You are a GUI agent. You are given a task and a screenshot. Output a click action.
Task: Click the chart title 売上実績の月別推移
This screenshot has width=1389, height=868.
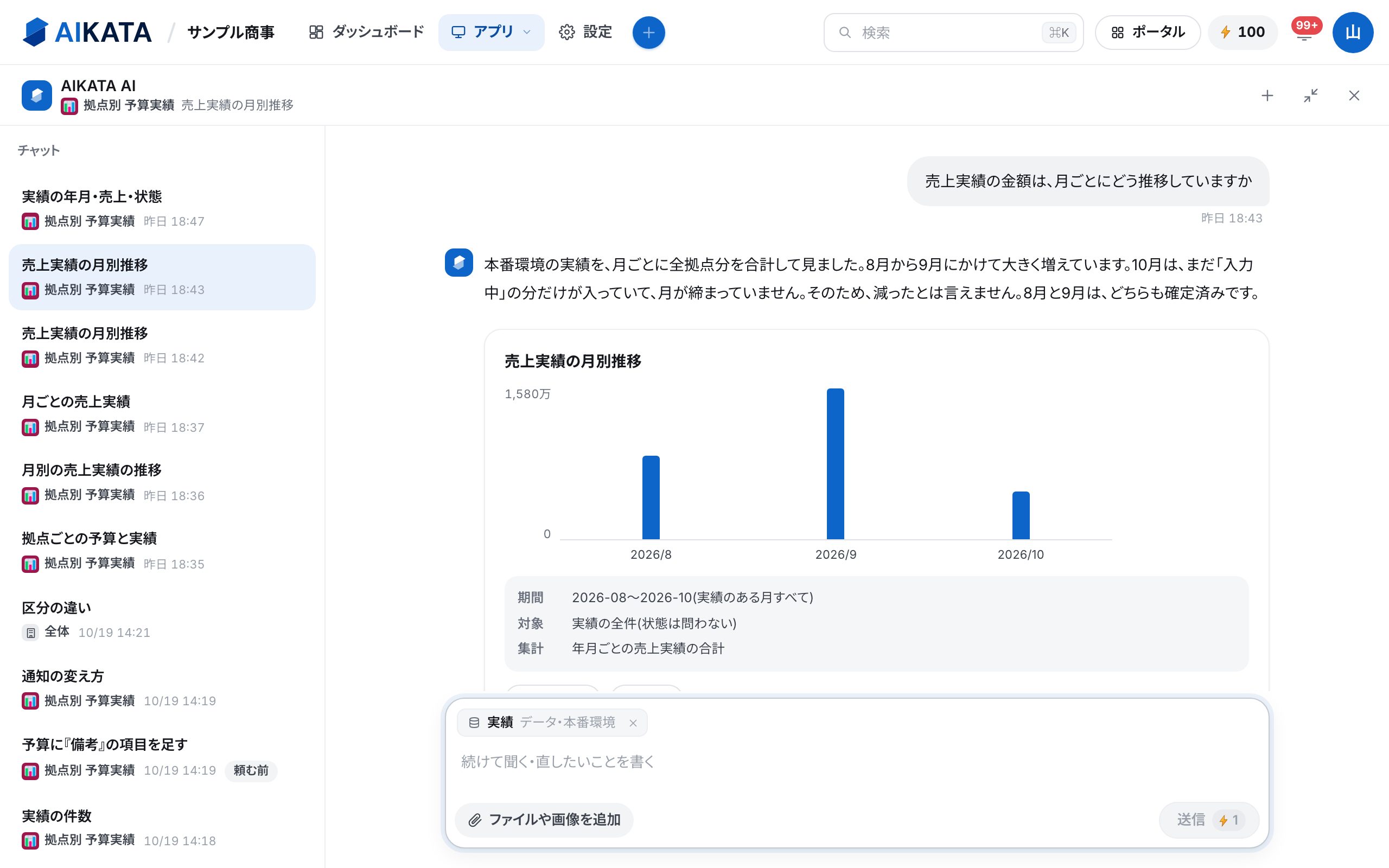pyautogui.click(x=573, y=361)
